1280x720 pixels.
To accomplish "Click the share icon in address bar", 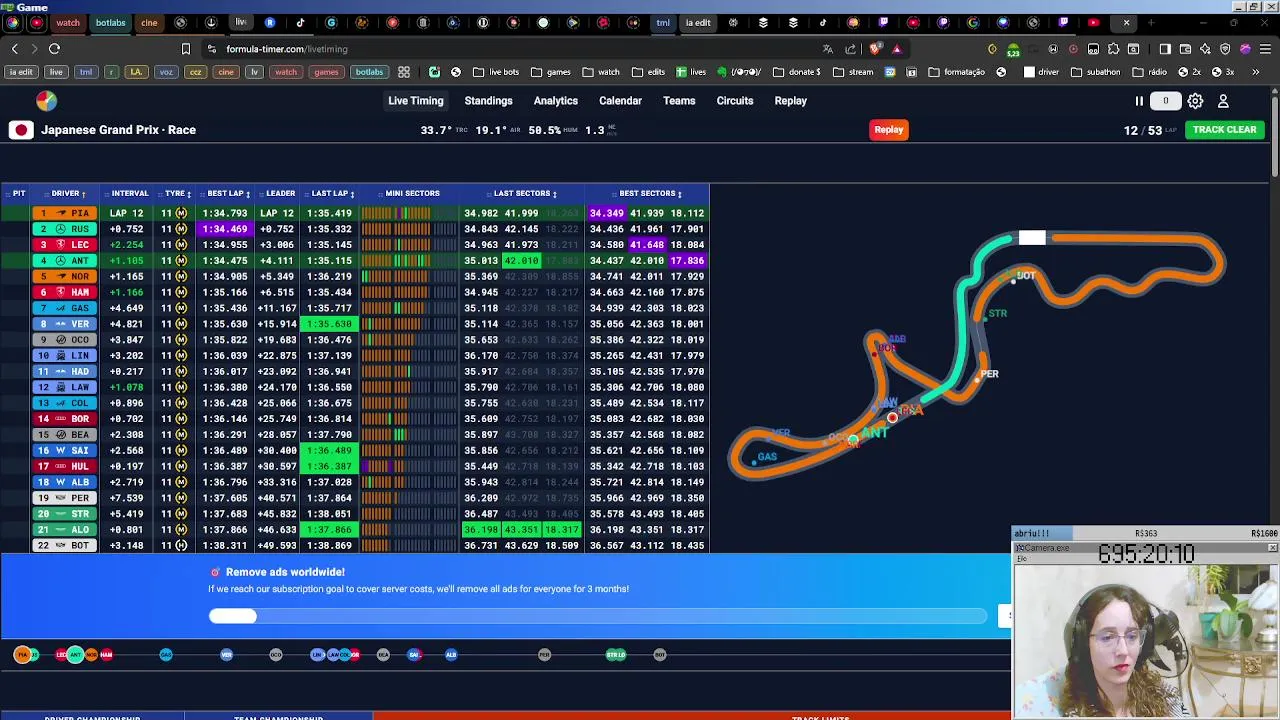I will pos(851,49).
